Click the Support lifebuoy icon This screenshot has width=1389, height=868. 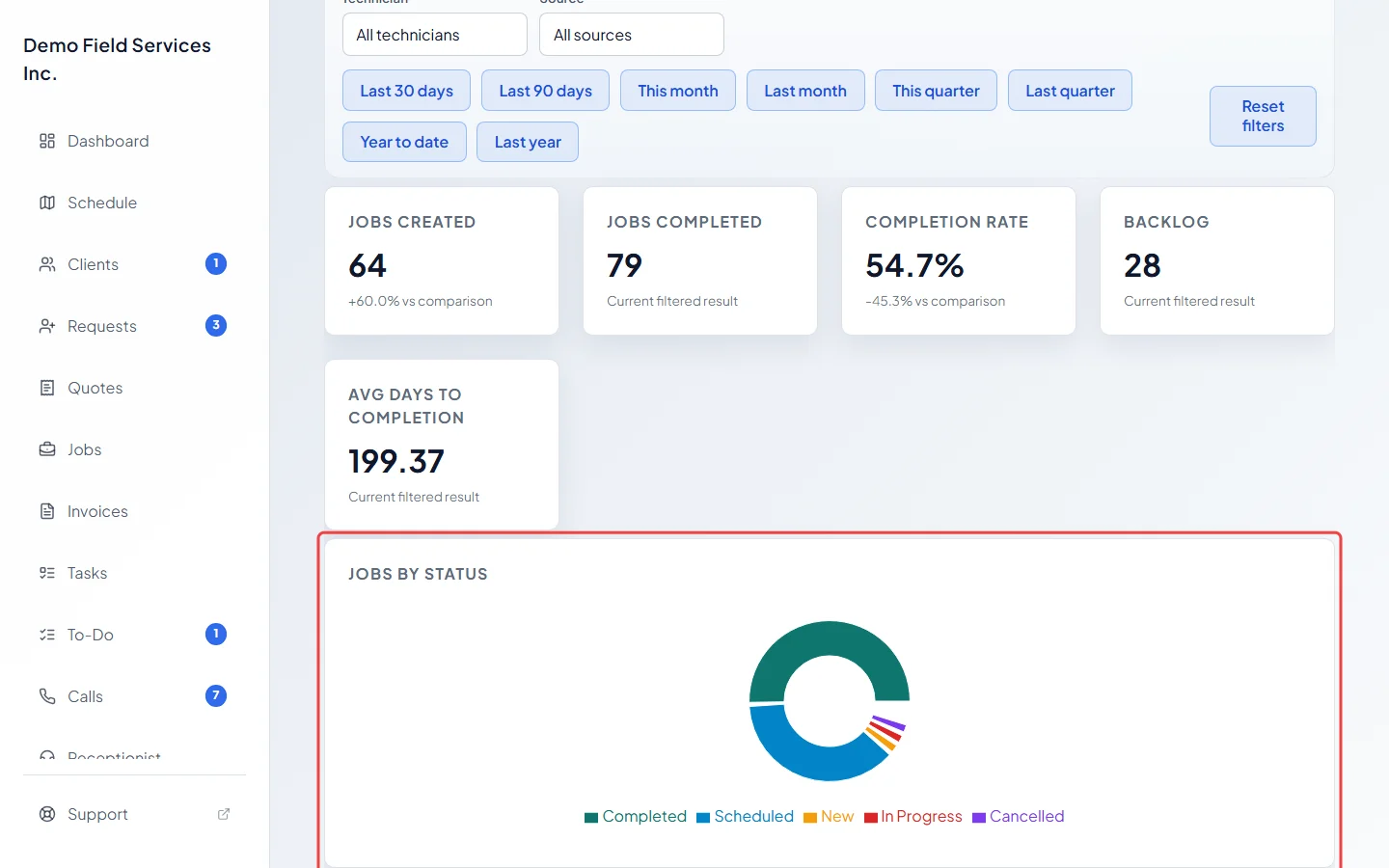(47, 814)
